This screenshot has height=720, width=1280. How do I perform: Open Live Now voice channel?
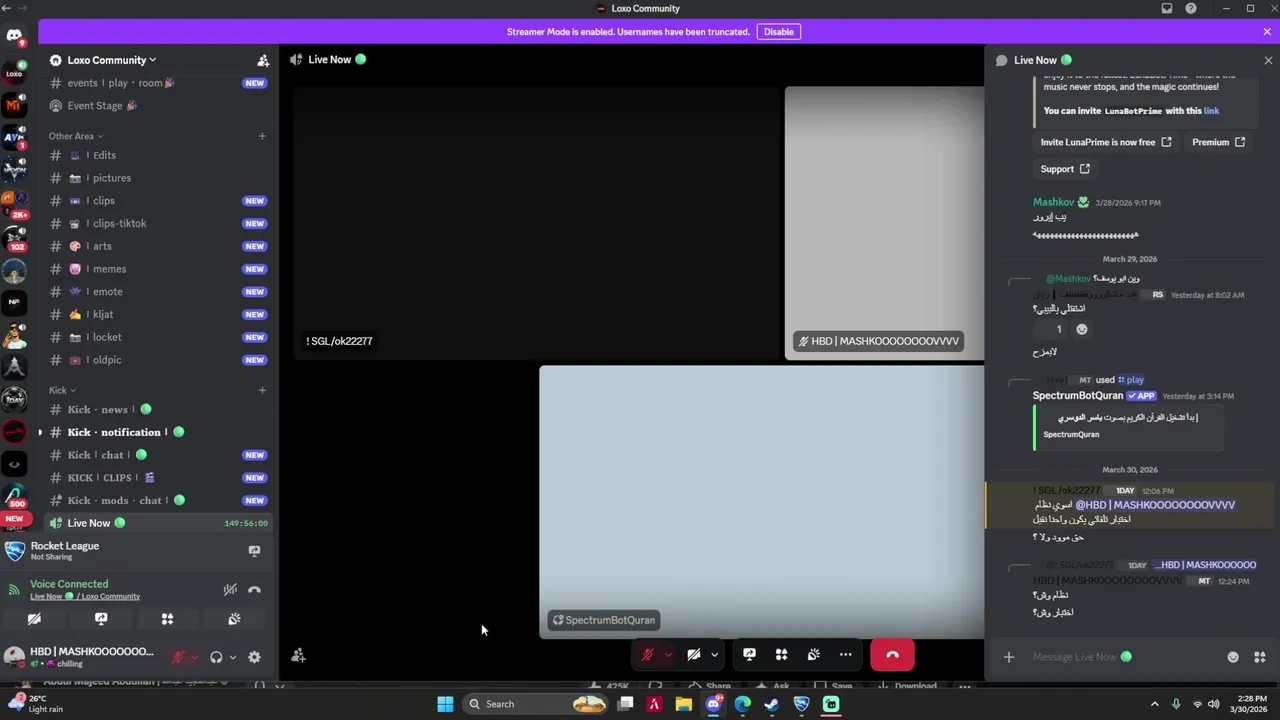pos(158,523)
